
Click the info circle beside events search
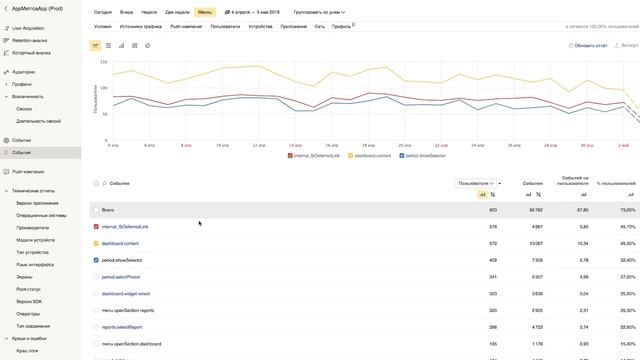click(x=96, y=183)
